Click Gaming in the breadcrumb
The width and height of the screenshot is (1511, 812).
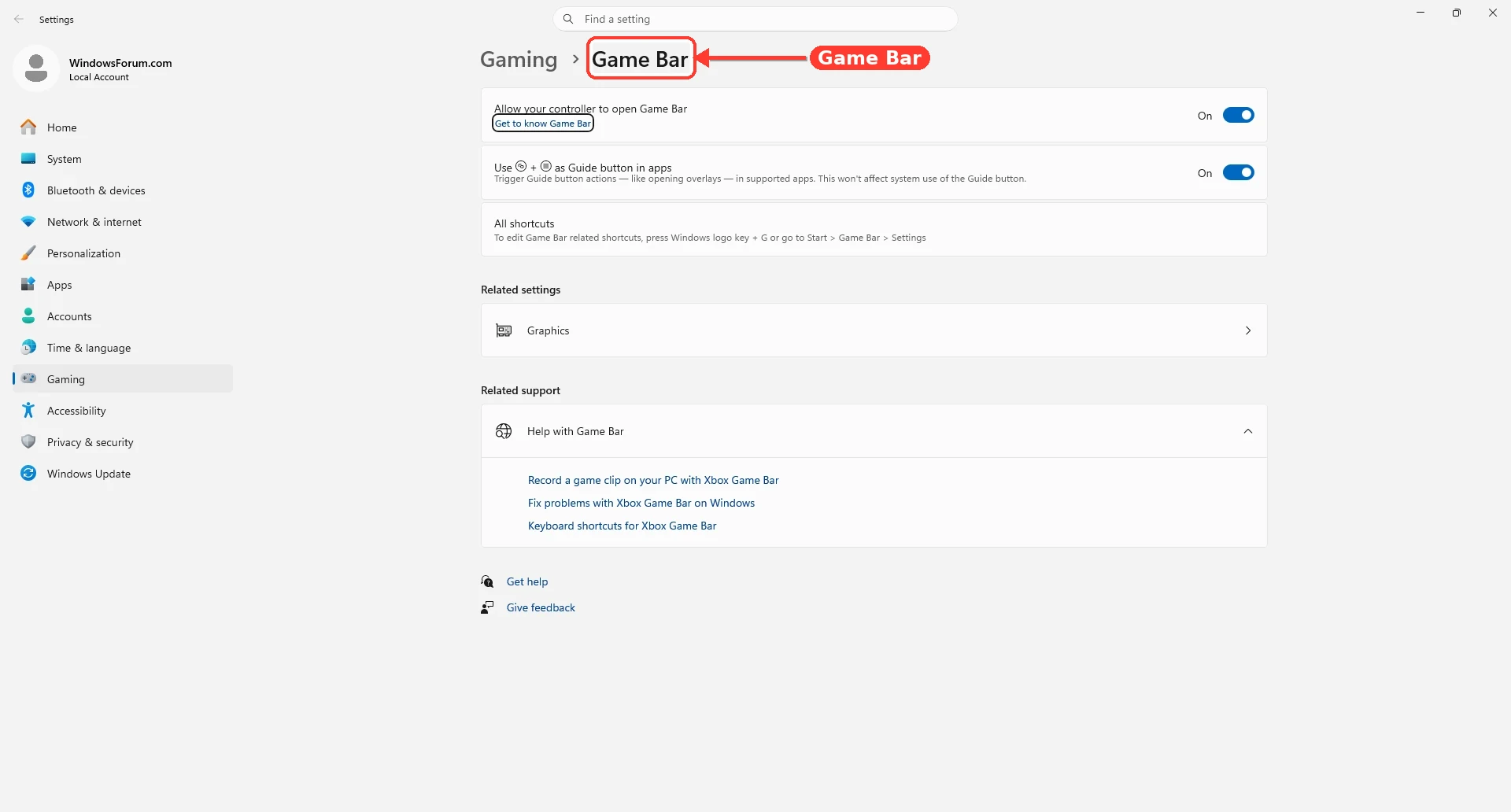click(519, 59)
